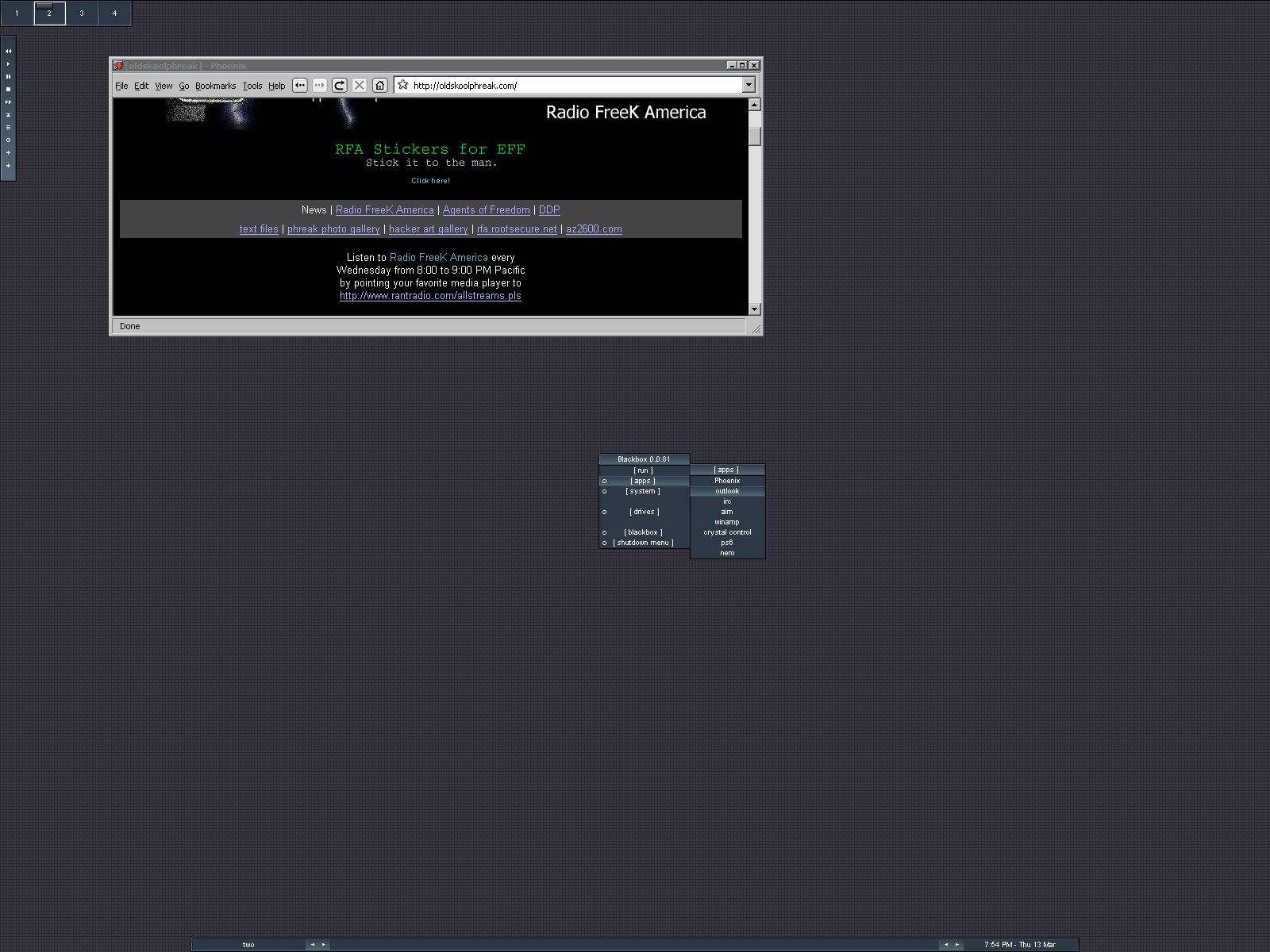Click the down arrow icon in the side player bar
This screenshot has width=1270, height=952.
(x=9, y=165)
